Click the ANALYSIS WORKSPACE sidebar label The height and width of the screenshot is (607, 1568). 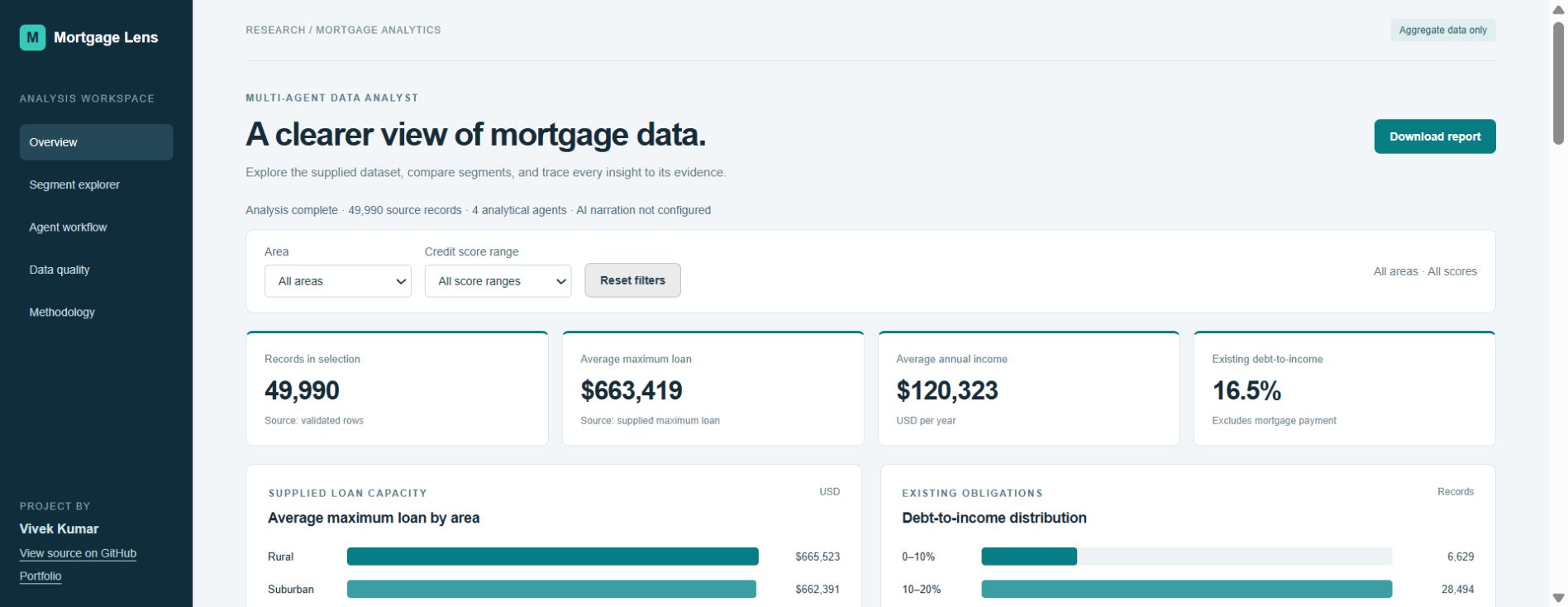87,98
